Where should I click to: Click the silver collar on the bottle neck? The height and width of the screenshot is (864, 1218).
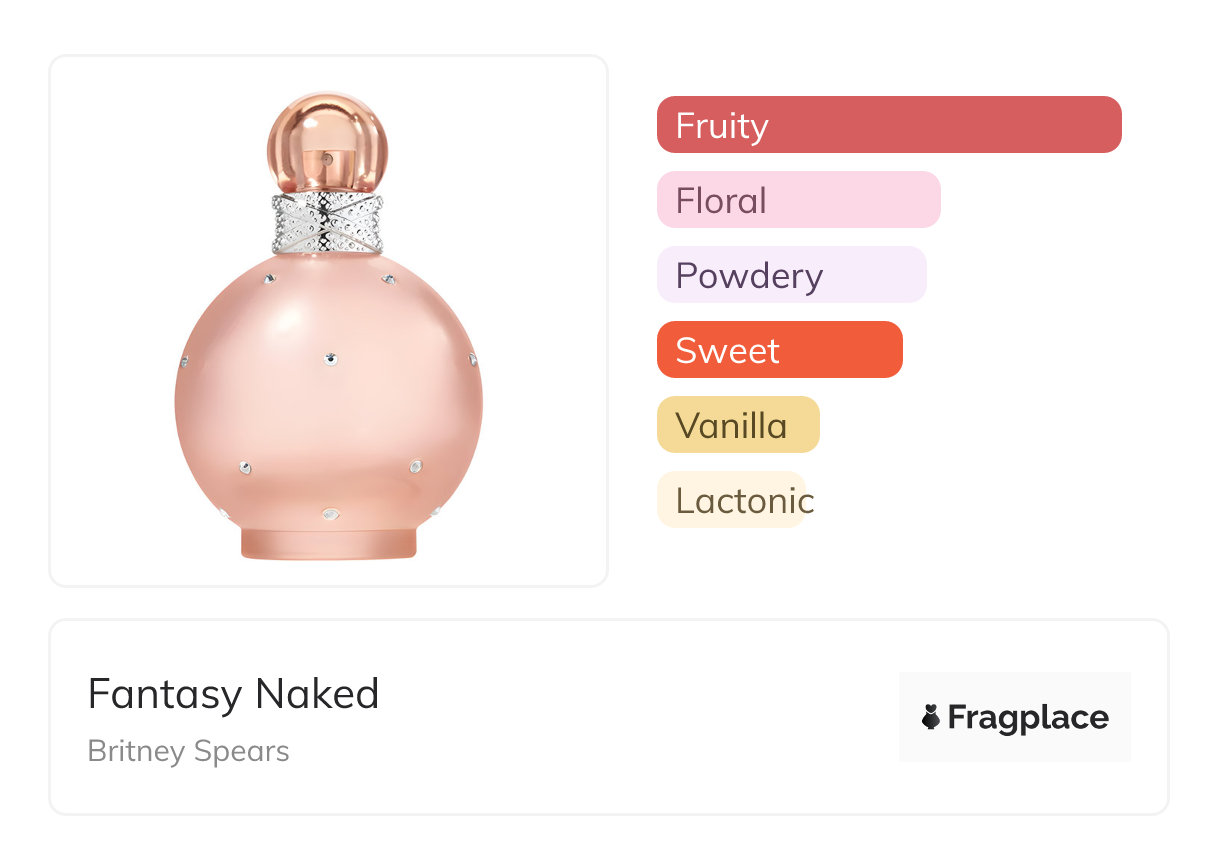pyautogui.click(x=327, y=223)
